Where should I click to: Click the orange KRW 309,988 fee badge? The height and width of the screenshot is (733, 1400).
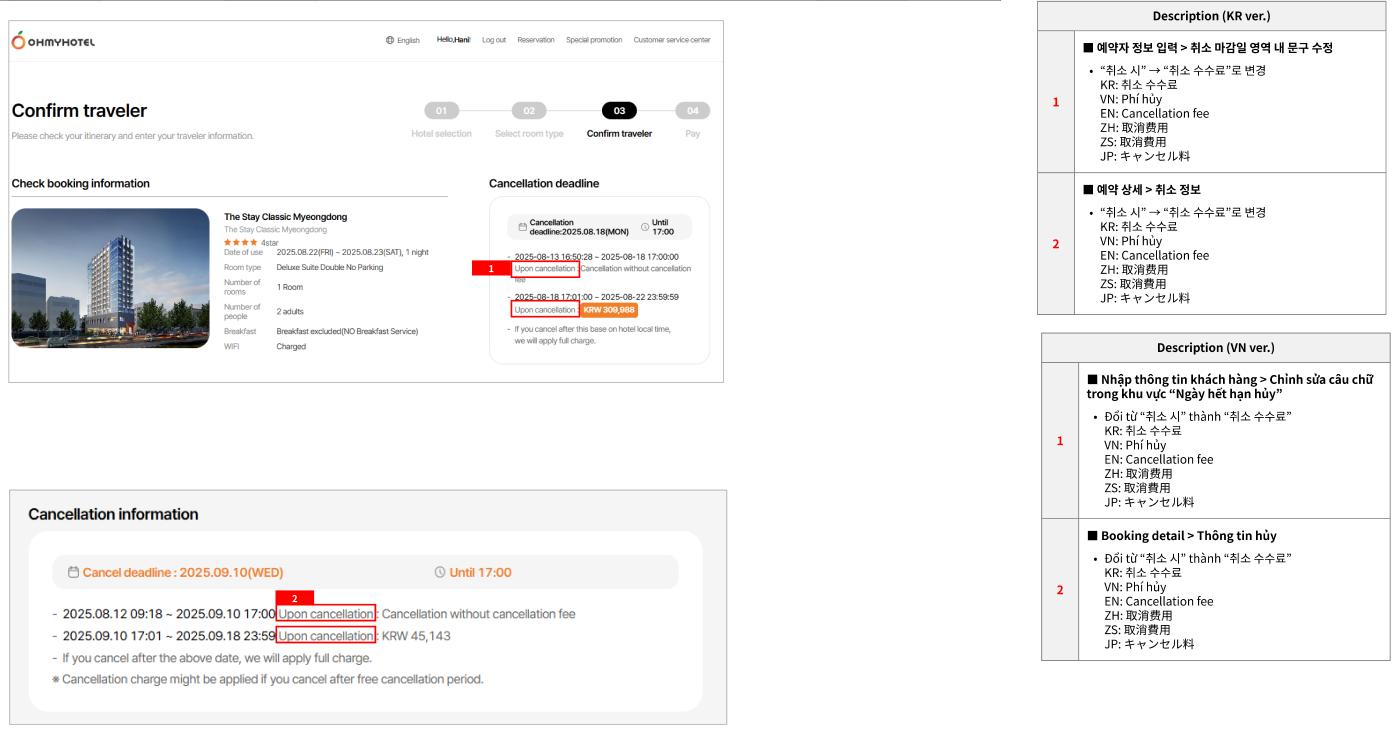[x=608, y=310]
